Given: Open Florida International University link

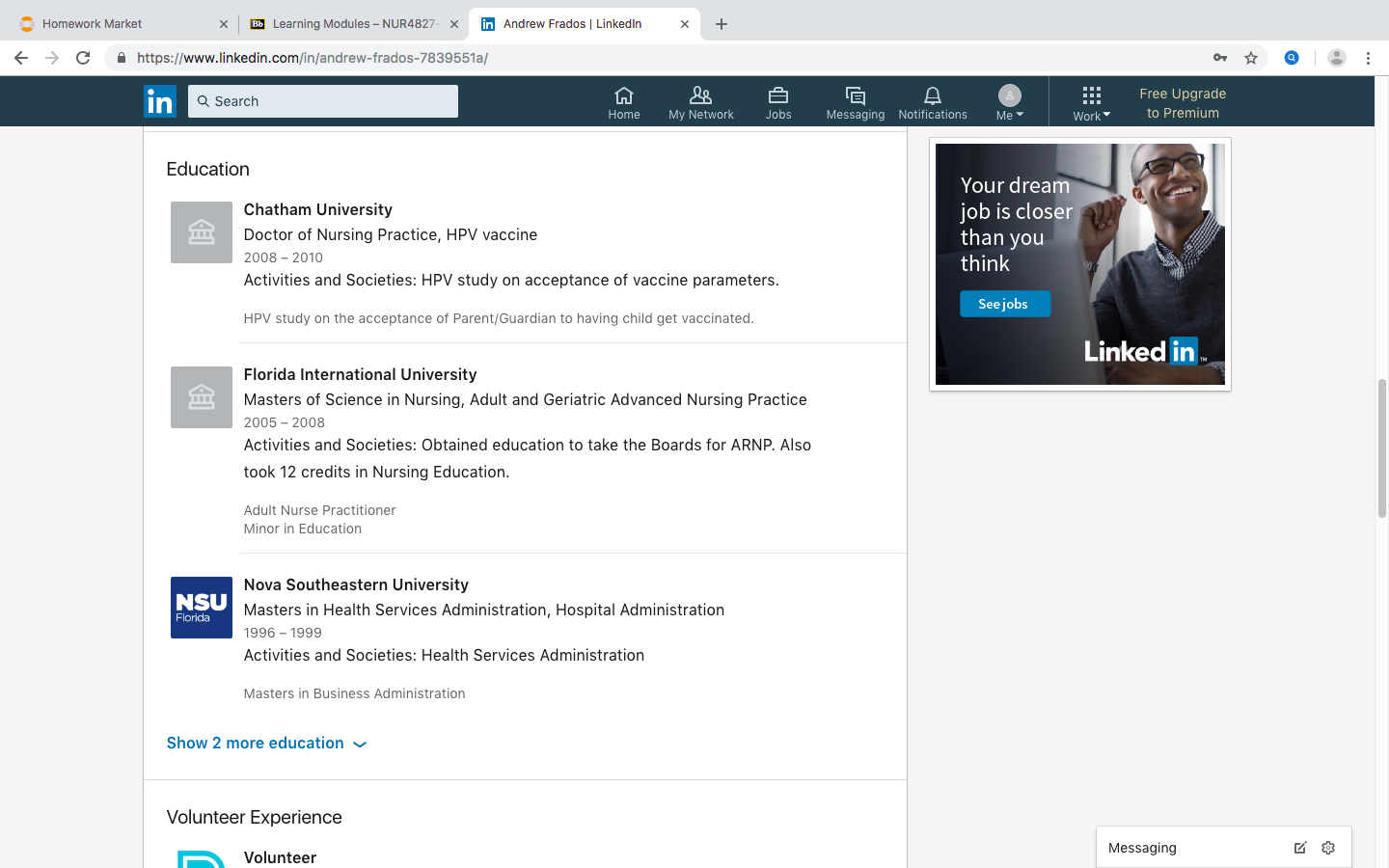Looking at the screenshot, I should [x=360, y=374].
